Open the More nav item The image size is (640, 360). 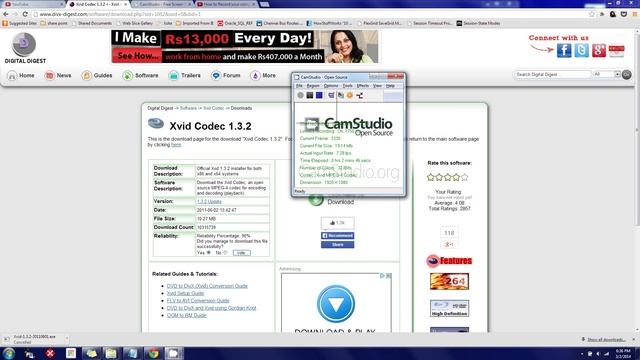coord(263,76)
